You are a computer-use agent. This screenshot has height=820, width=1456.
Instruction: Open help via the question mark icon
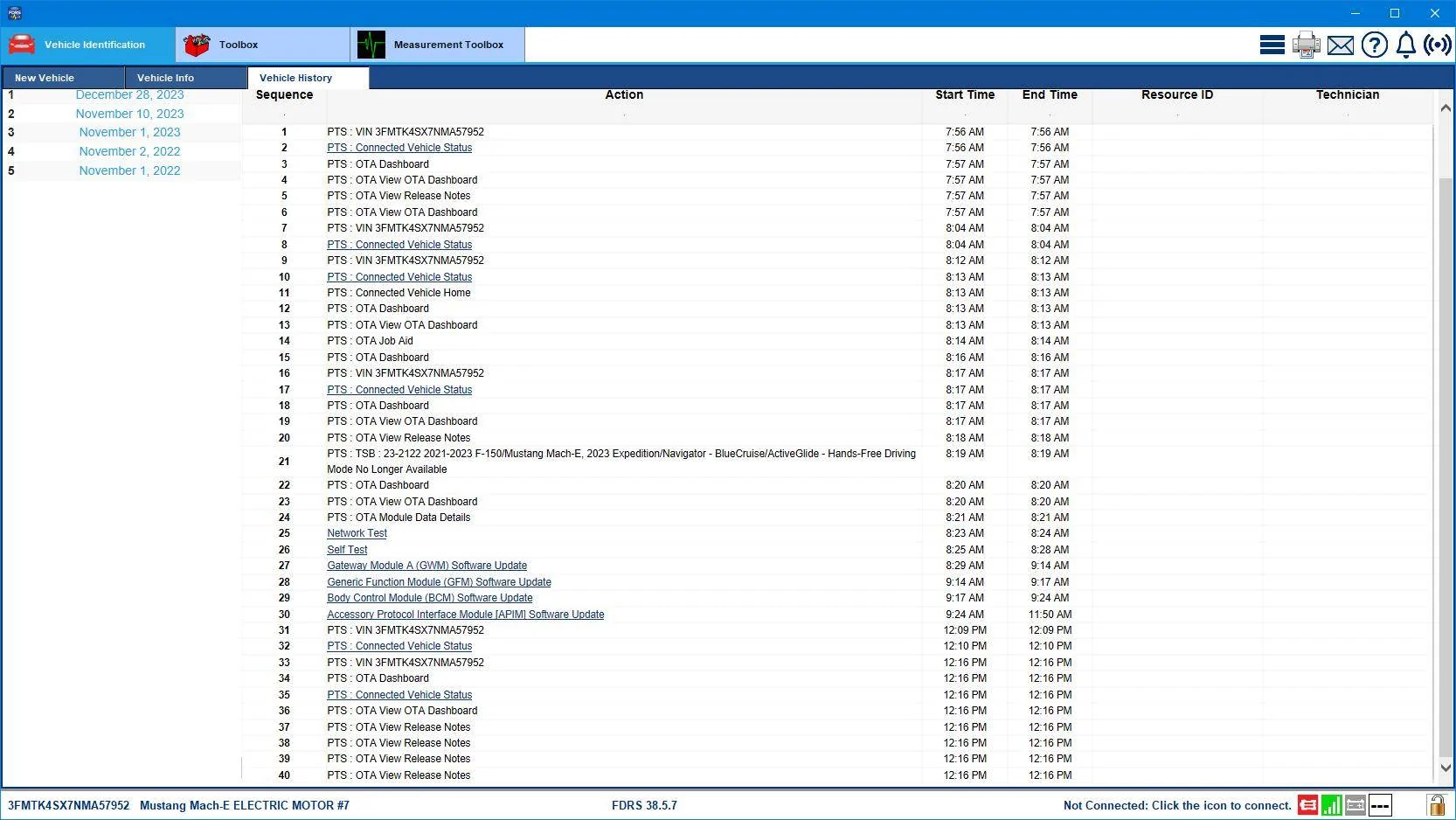[x=1375, y=45]
